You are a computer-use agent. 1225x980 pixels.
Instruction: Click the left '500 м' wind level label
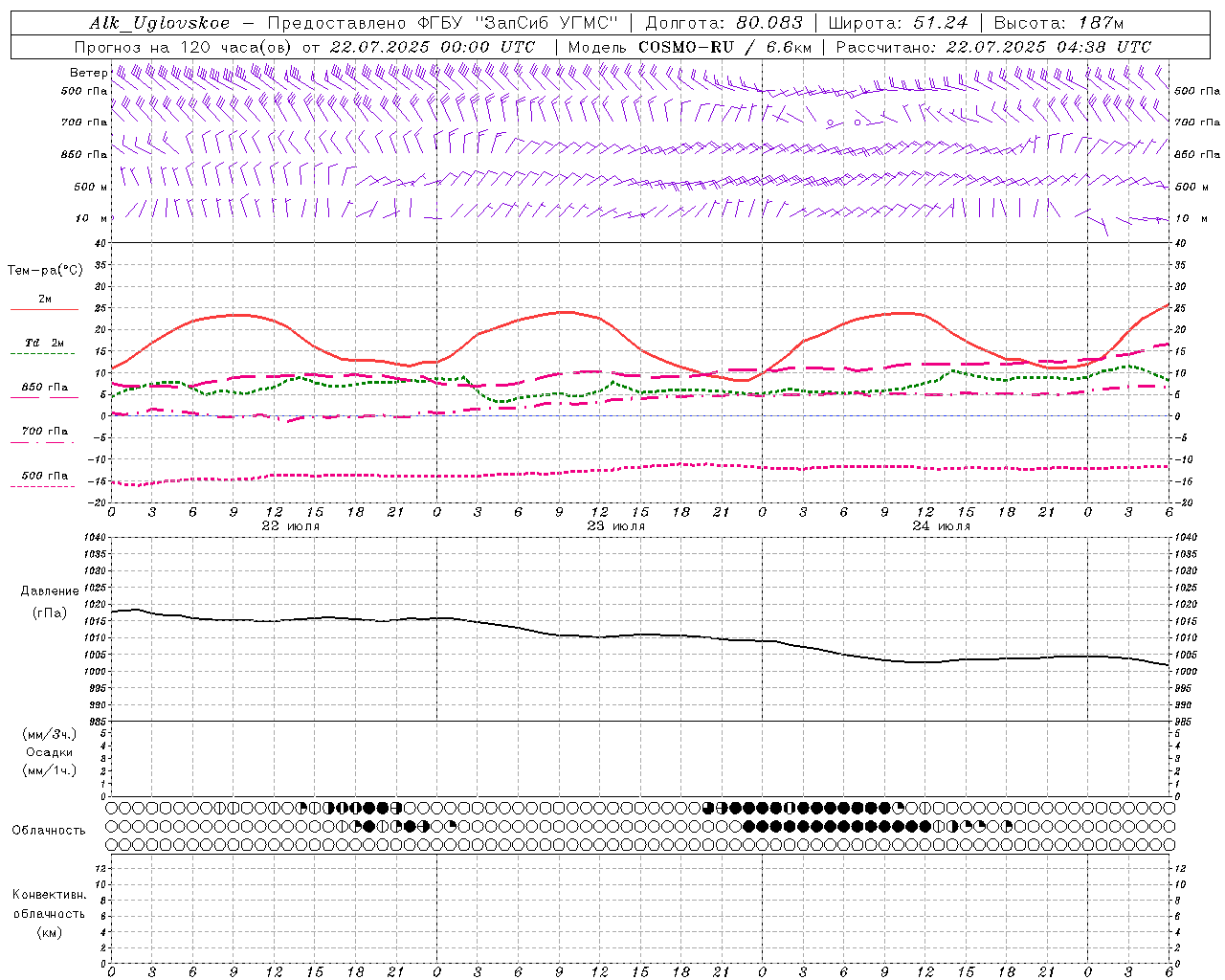[91, 187]
